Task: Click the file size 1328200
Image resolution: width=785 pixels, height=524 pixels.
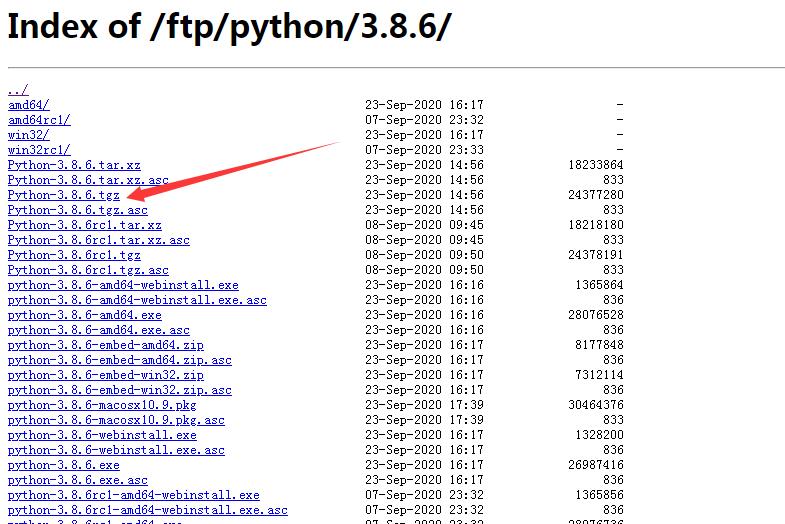Action: click(x=599, y=435)
